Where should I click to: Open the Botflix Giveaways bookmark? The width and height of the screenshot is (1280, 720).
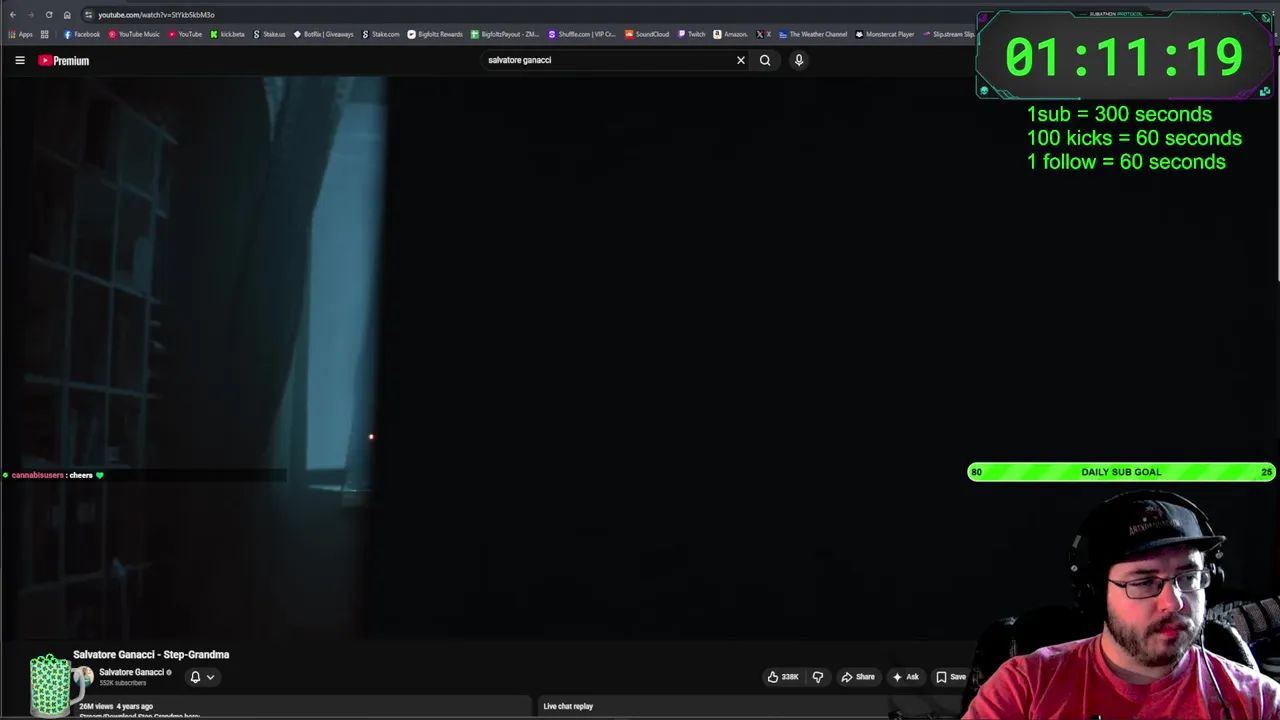tap(323, 34)
